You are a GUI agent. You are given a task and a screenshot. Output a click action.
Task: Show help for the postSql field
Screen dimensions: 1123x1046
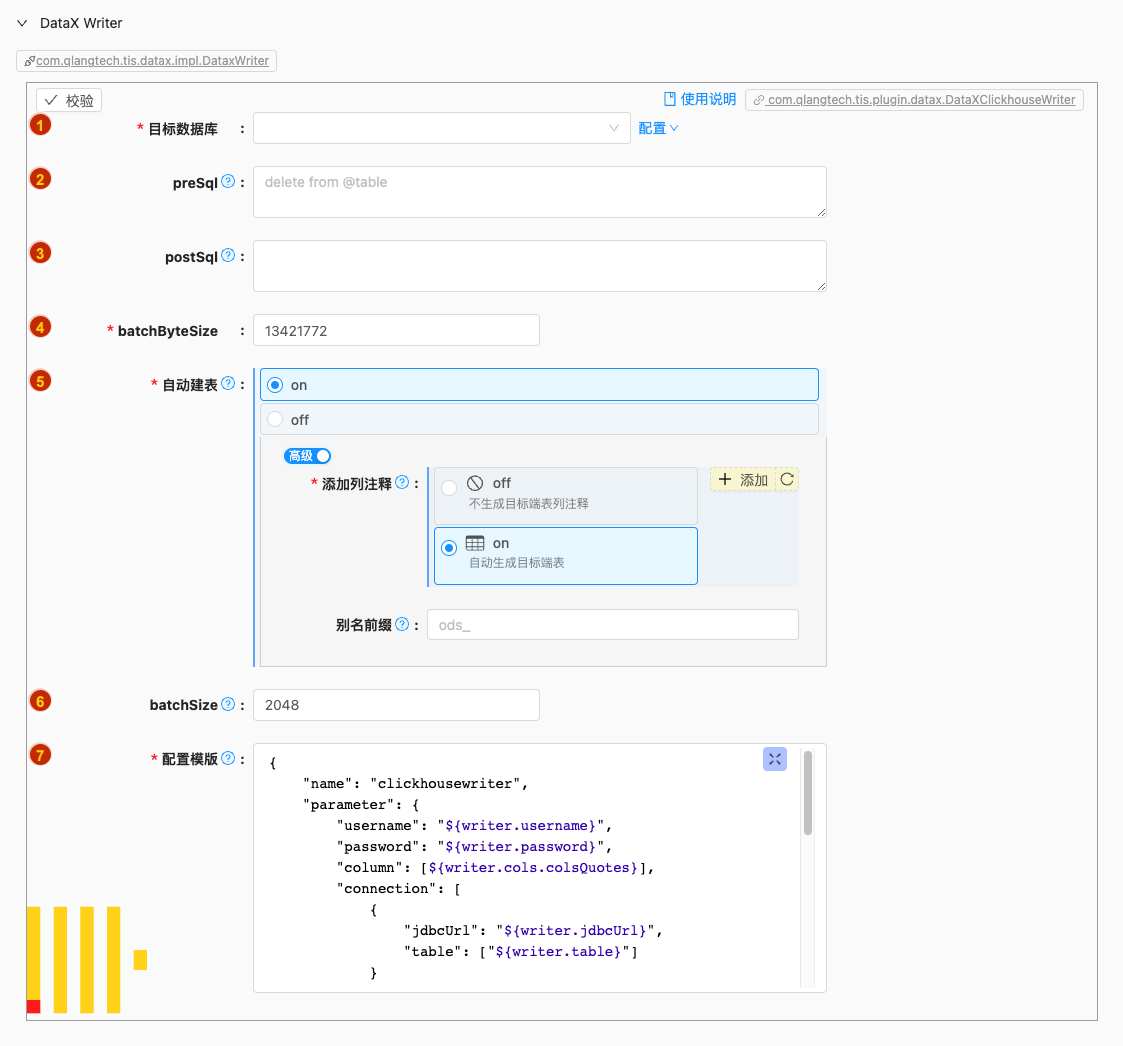228,255
